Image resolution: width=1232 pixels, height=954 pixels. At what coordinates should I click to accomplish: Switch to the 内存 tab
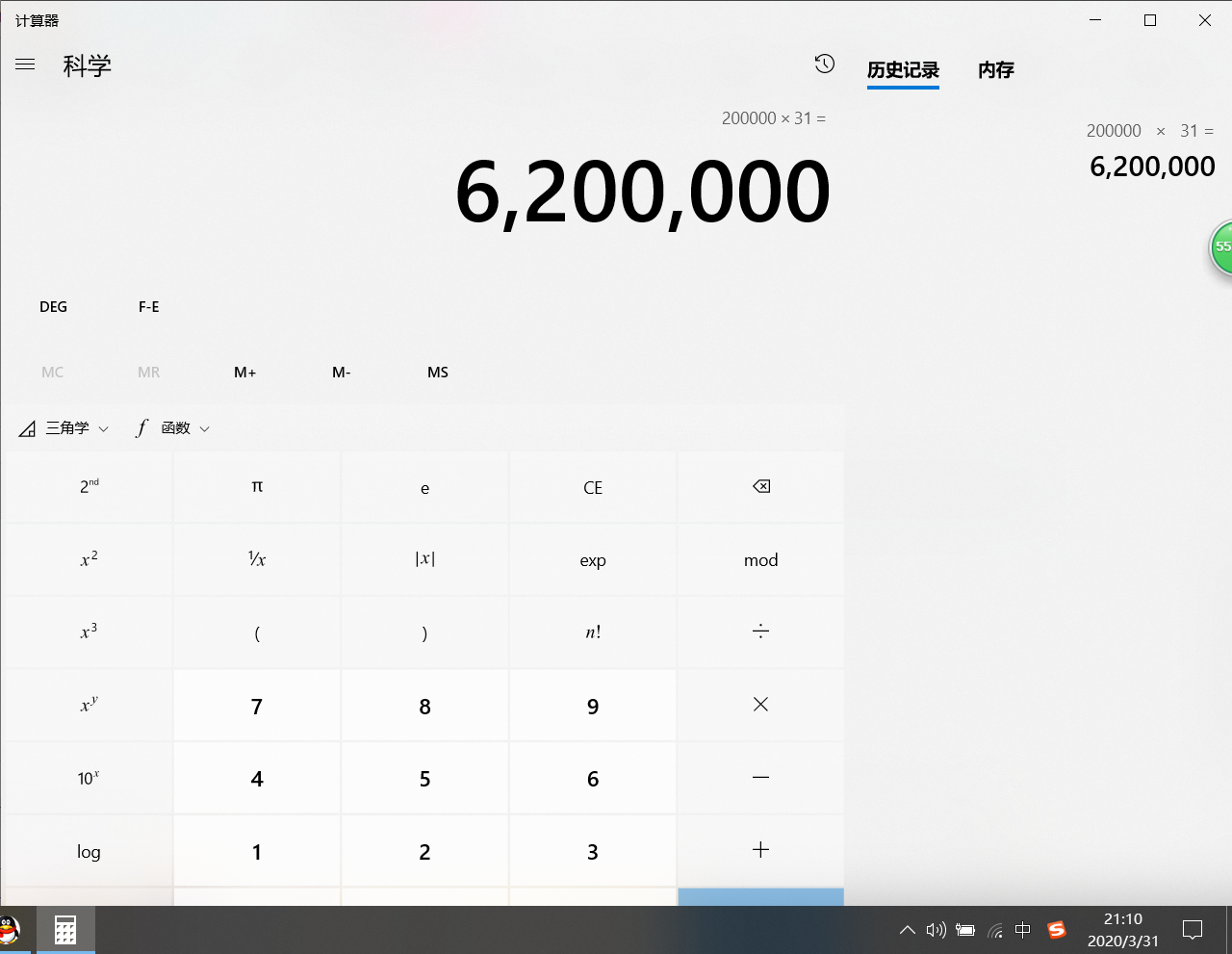point(996,70)
